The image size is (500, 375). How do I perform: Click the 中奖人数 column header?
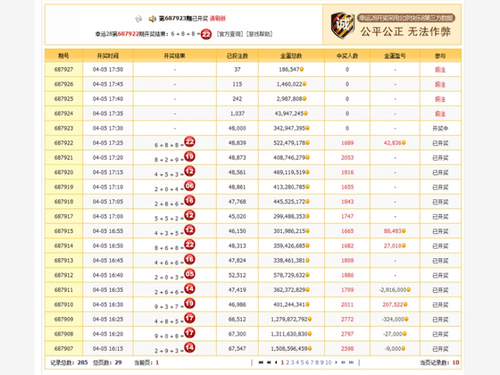coord(347,56)
